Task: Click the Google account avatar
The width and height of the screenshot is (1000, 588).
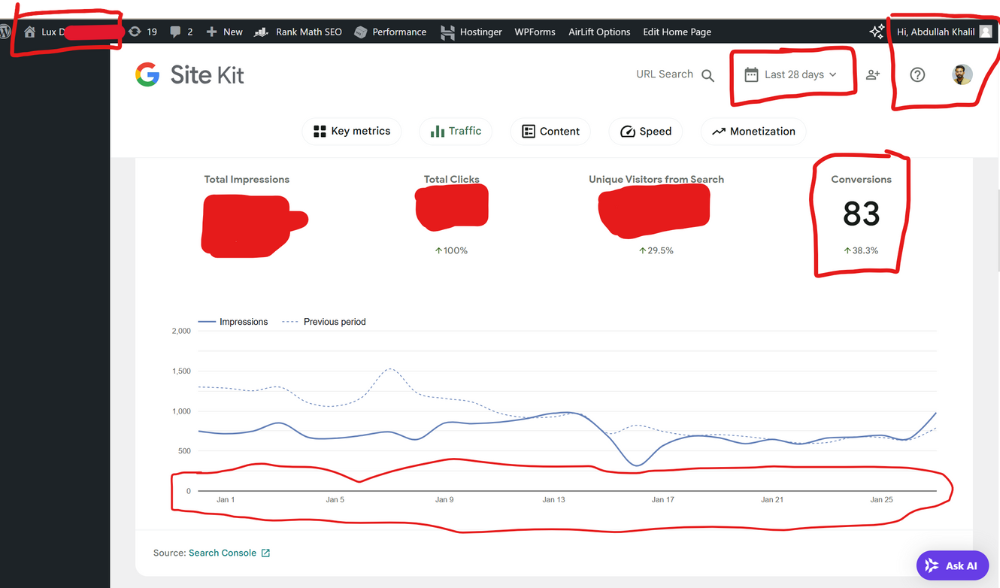Action: point(962,75)
